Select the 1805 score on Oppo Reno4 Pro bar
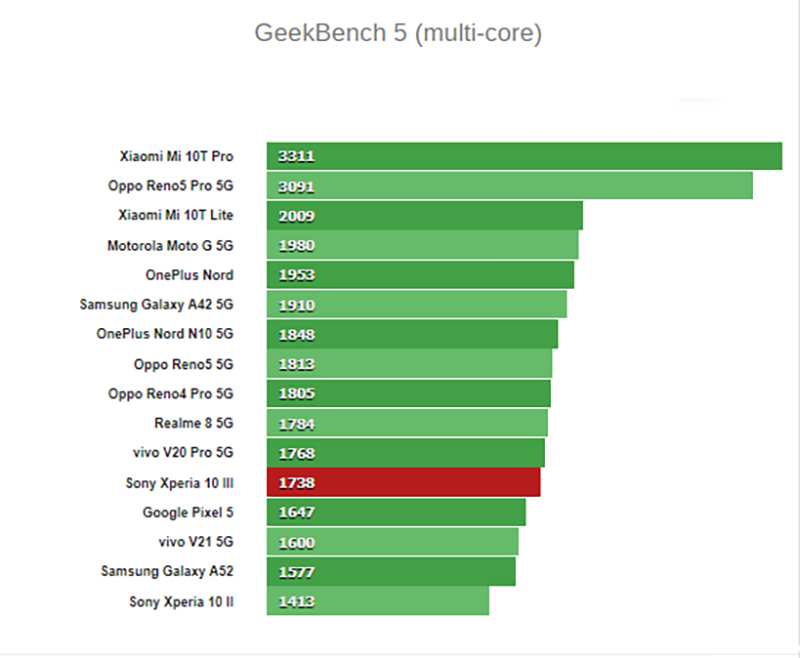Viewport: 800px width, 658px height. (x=296, y=394)
